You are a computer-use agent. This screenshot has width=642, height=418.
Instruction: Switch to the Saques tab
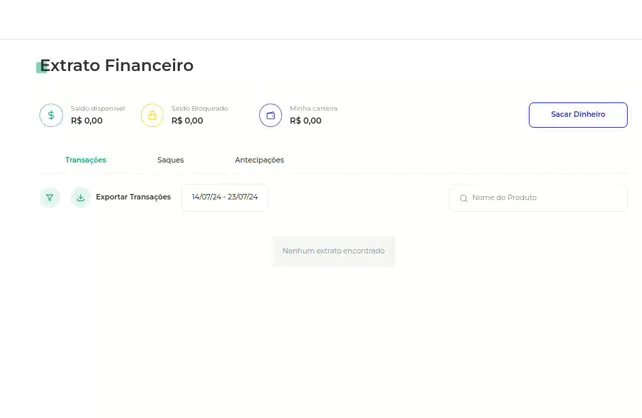170,160
